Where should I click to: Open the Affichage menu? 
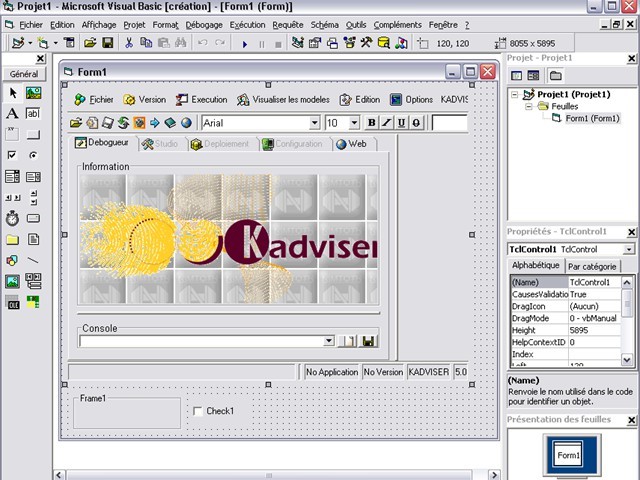coord(99,25)
